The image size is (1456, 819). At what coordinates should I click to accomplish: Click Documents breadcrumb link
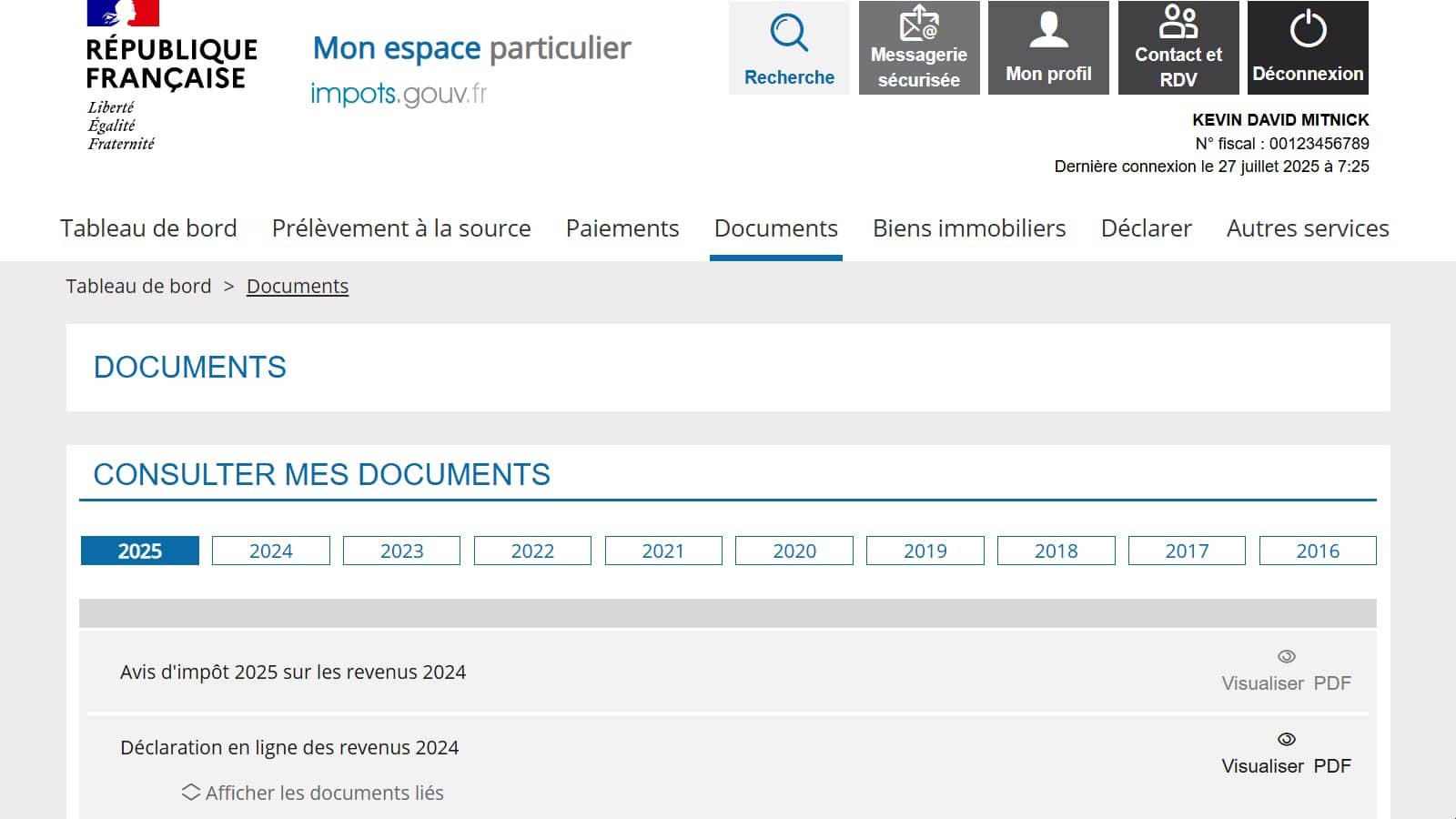click(x=298, y=286)
